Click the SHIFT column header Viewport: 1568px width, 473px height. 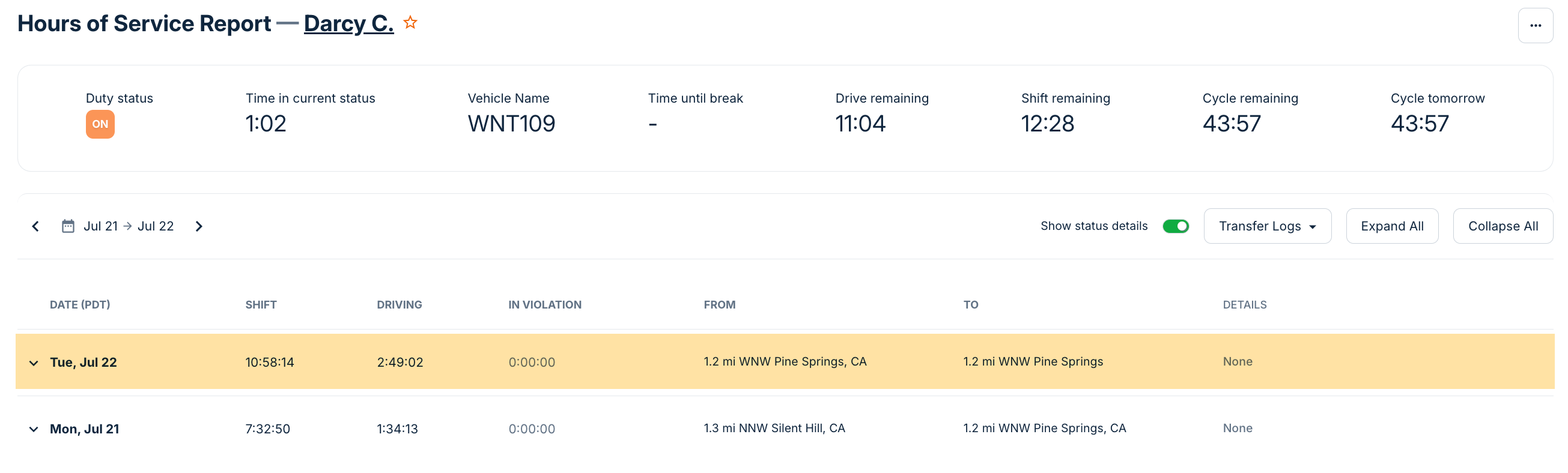(261, 304)
